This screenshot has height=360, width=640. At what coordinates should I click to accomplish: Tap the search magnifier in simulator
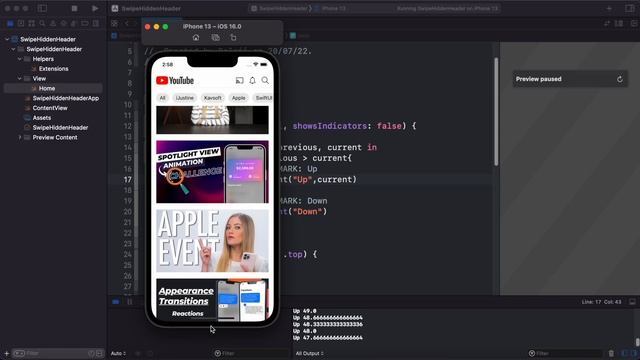265,80
